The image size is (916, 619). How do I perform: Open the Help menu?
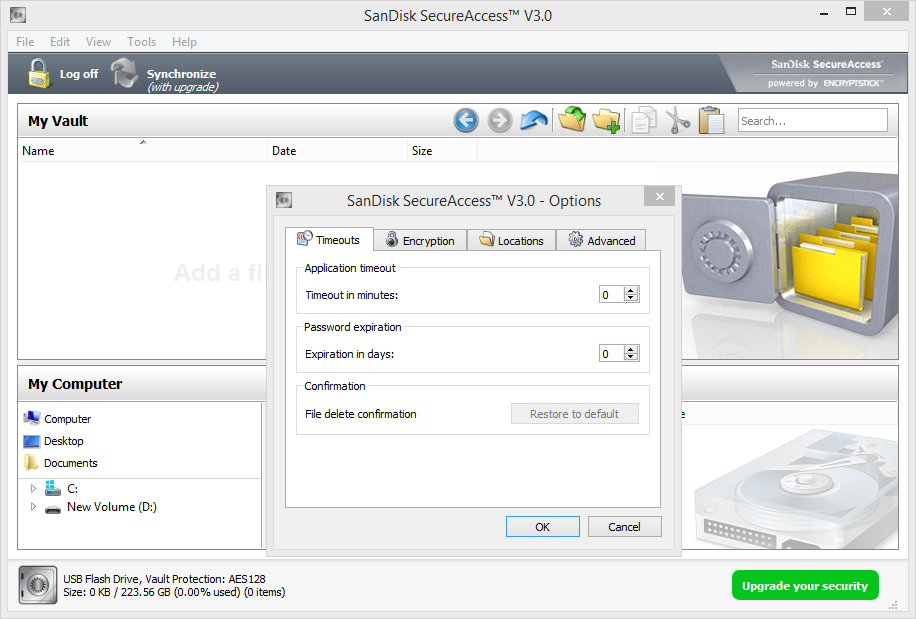(x=184, y=42)
